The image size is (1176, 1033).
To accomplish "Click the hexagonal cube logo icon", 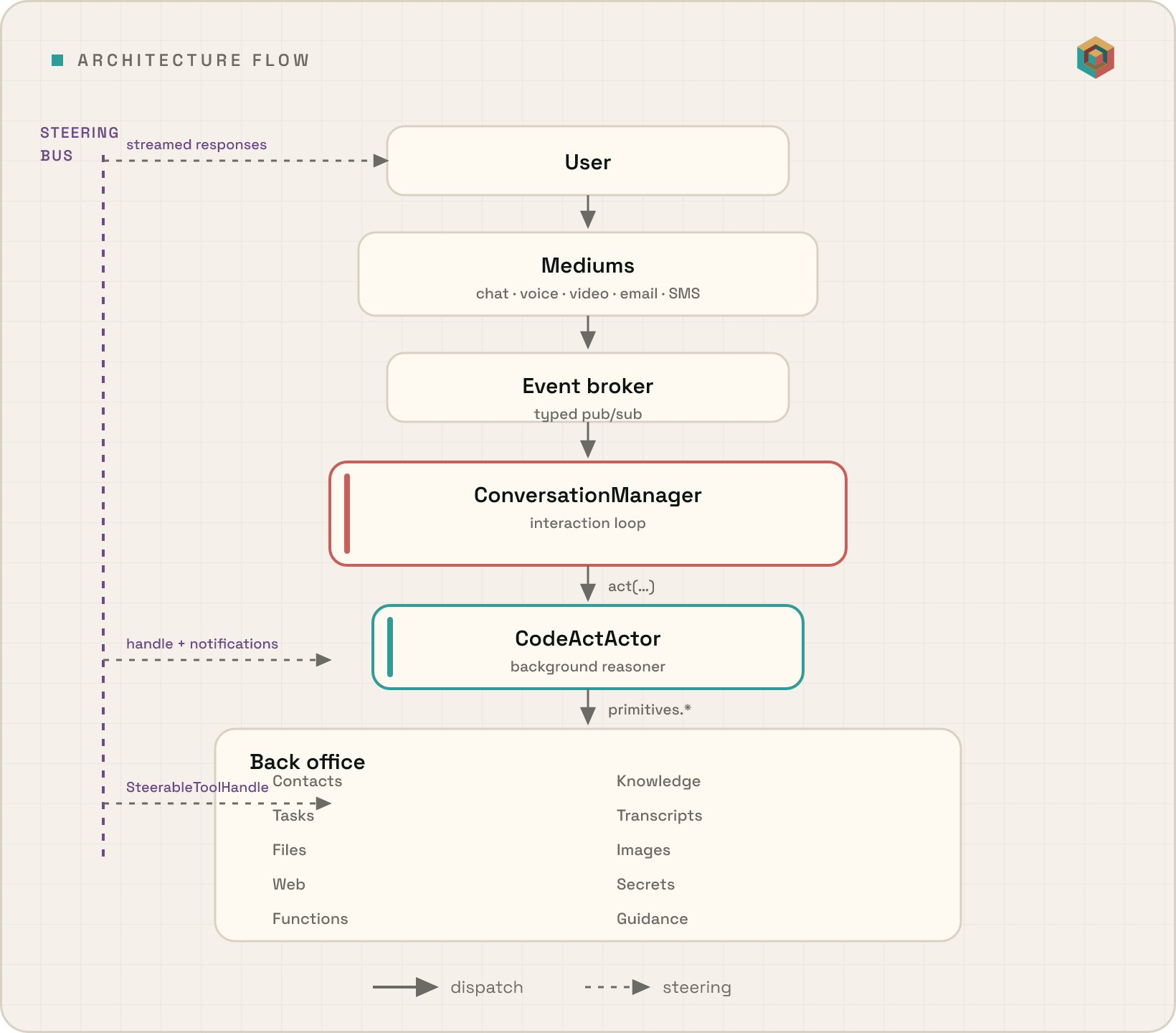I will [1095, 57].
